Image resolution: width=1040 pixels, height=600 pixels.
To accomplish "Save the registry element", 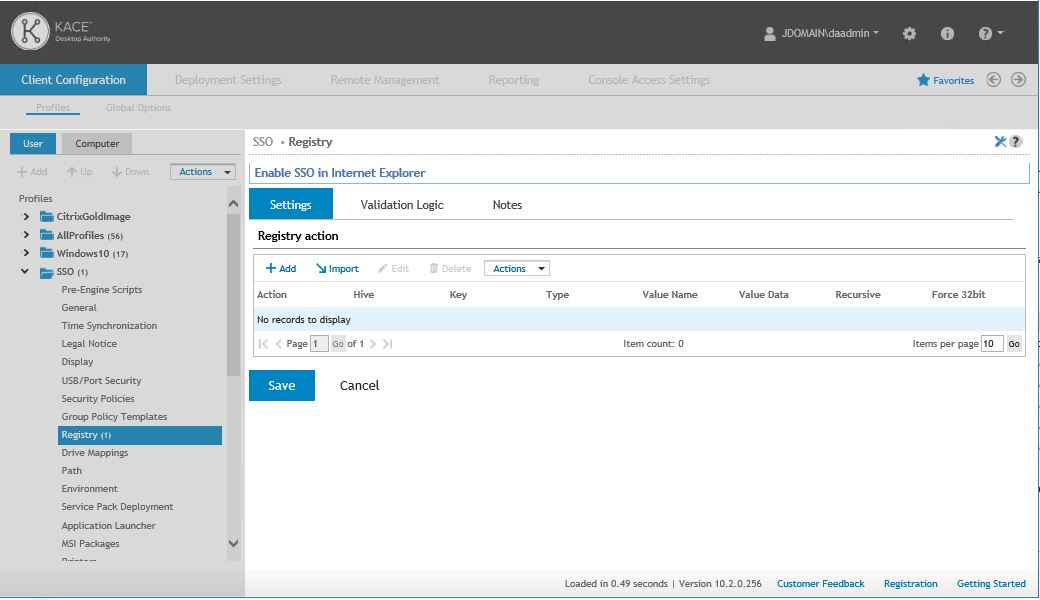I will click(x=282, y=385).
